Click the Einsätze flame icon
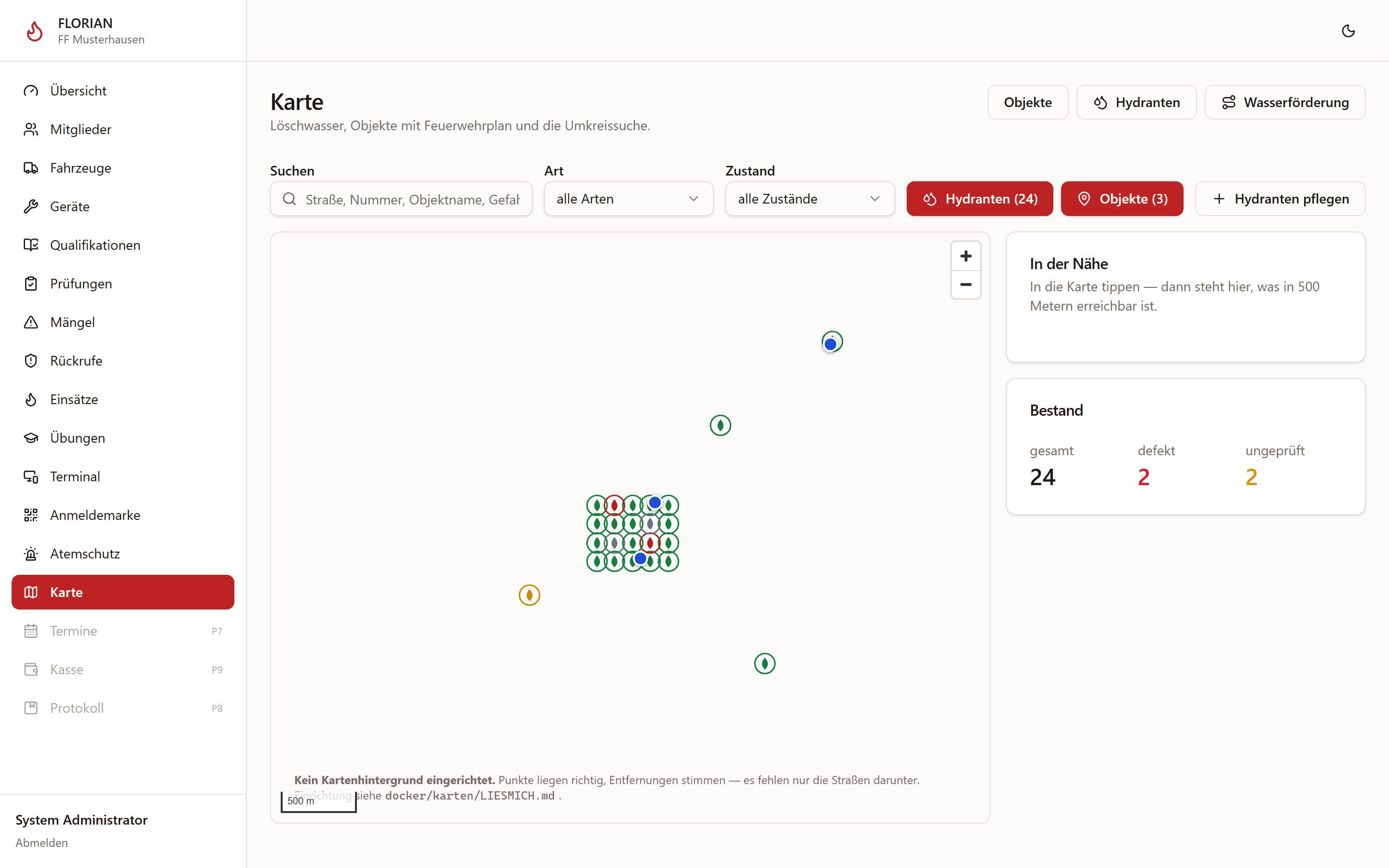1389x868 pixels. click(31, 399)
